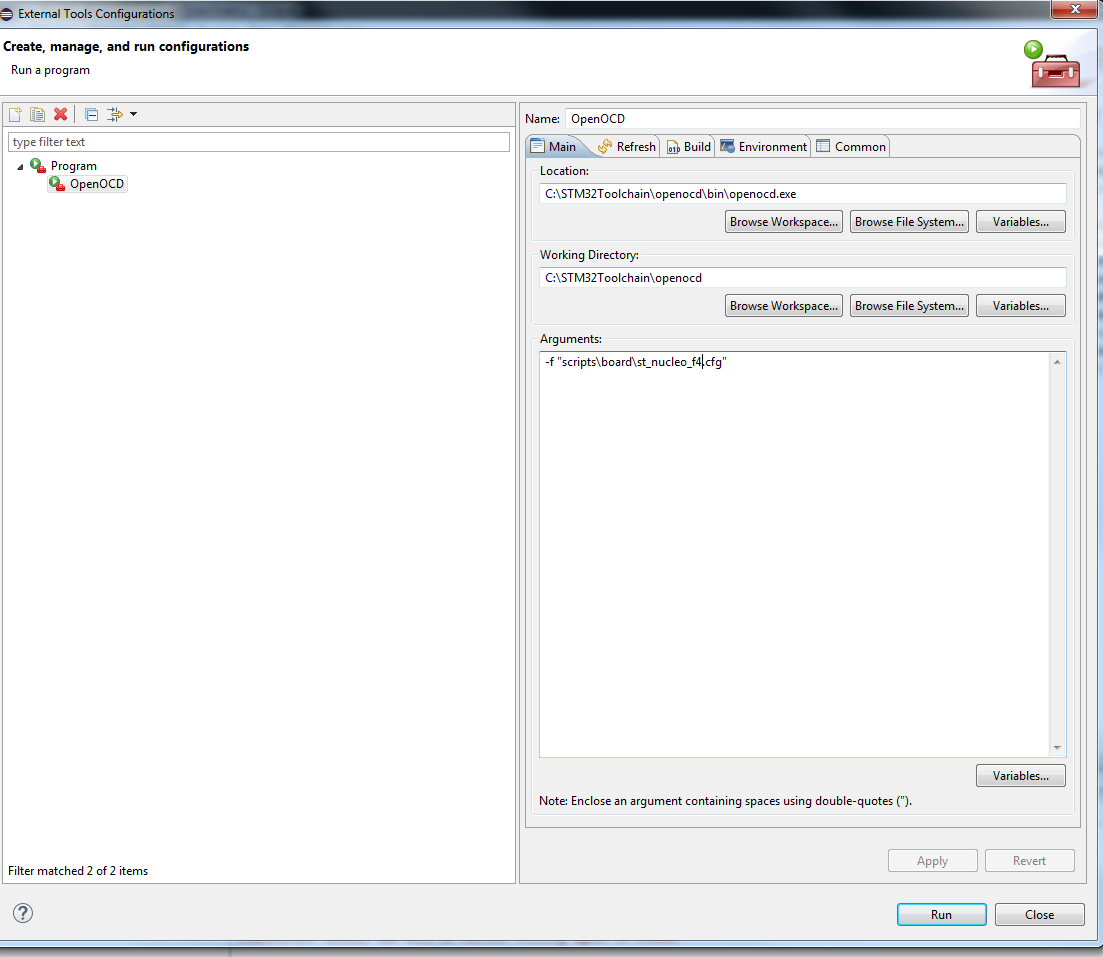Click the filter launch configurations icon
Viewport: 1103px width, 957px height.
point(114,115)
